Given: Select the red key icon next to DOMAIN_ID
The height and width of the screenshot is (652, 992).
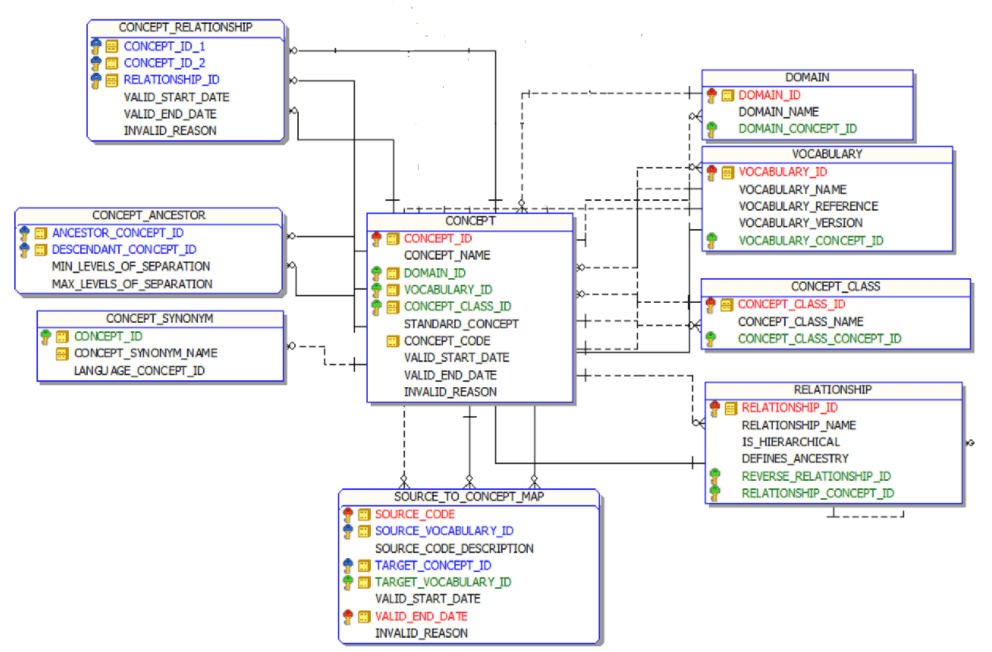Looking at the screenshot, I should (713, 94).
